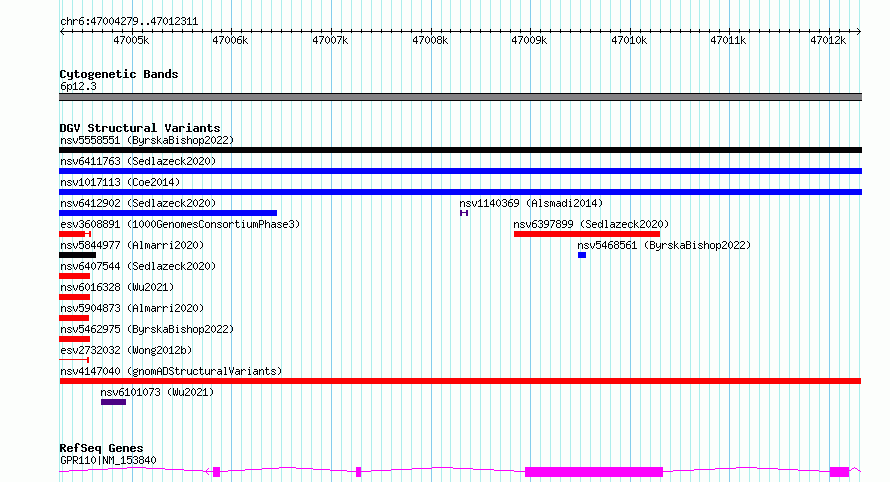Open the nsv6397899 (Sedlazeck2020) label

click(x=591, y=224)
